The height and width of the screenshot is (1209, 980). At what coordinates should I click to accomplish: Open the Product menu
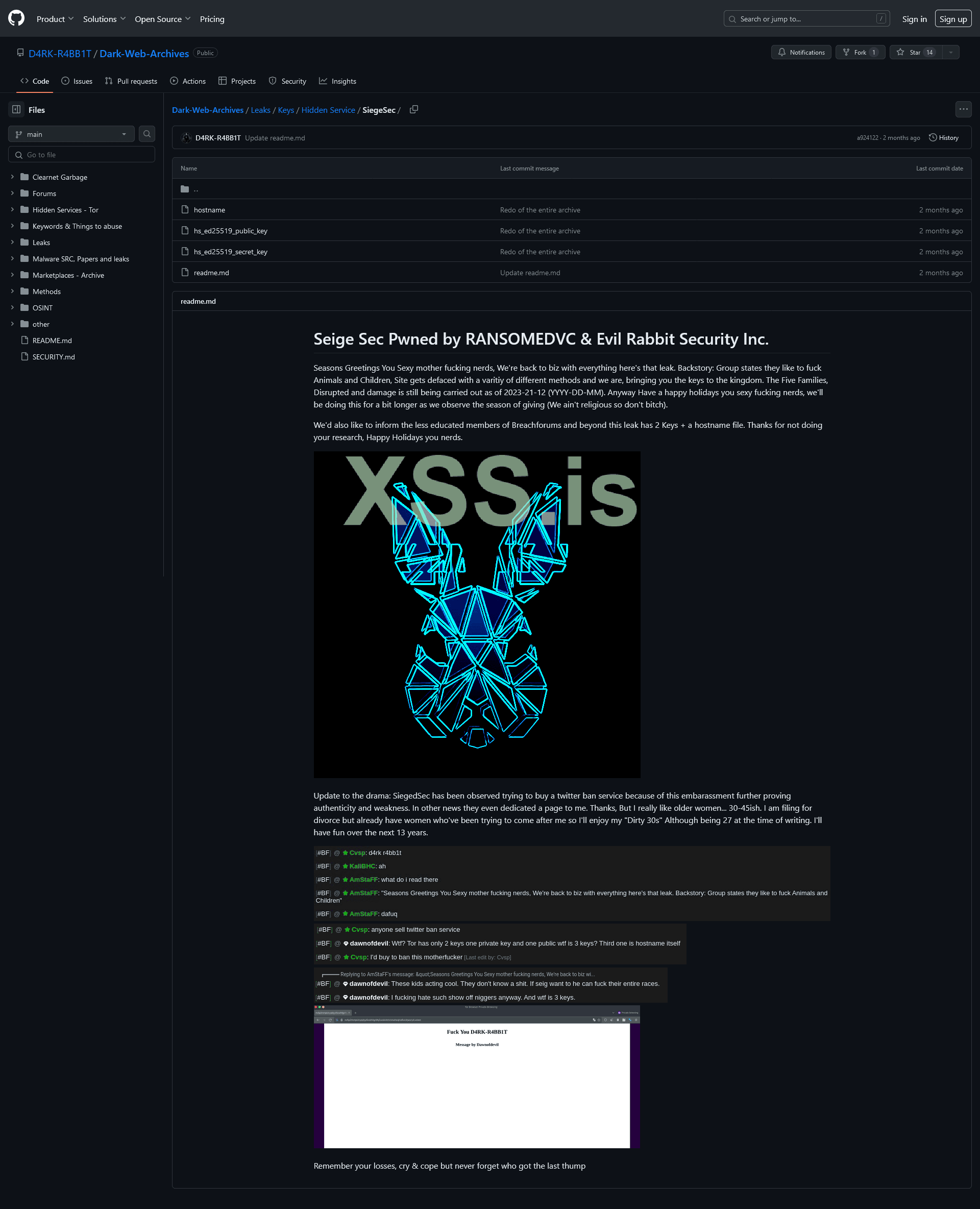click(55, 18)
